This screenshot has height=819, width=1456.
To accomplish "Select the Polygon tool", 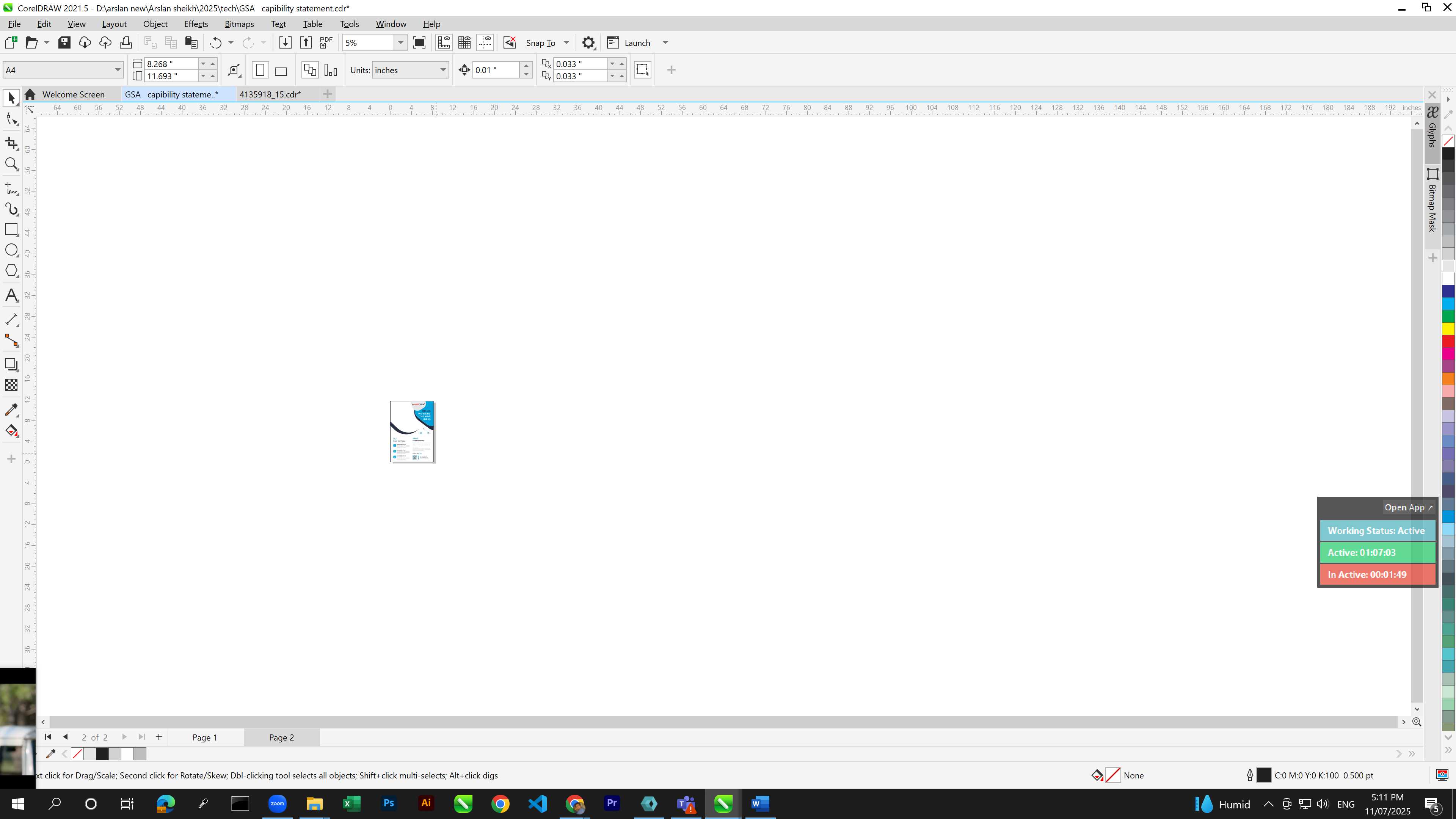I will click(x=11, y=271).
